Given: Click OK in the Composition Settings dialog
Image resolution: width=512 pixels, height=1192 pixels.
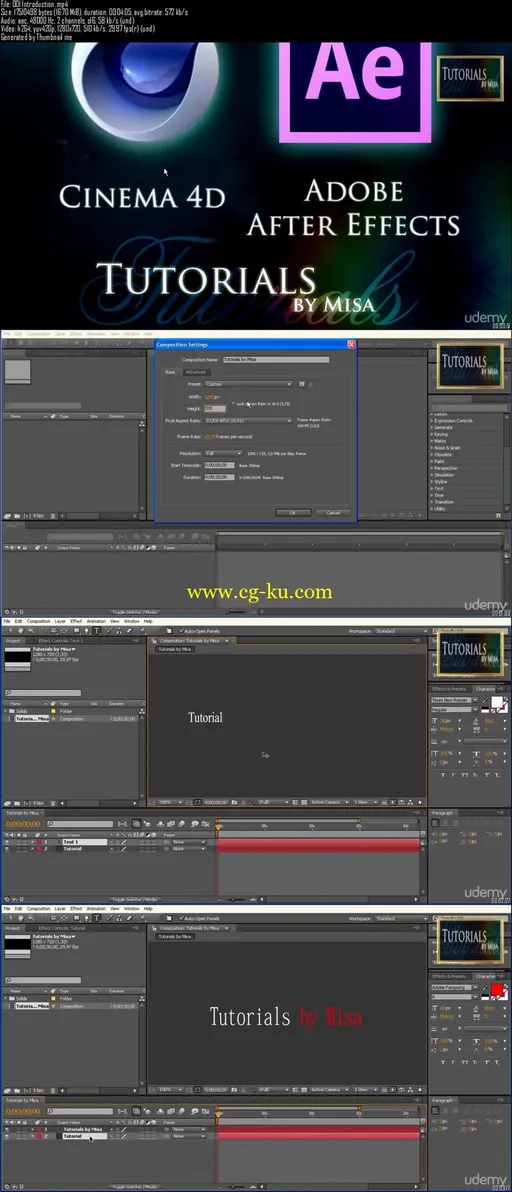Looking at the screenshot, I should 293,513.
